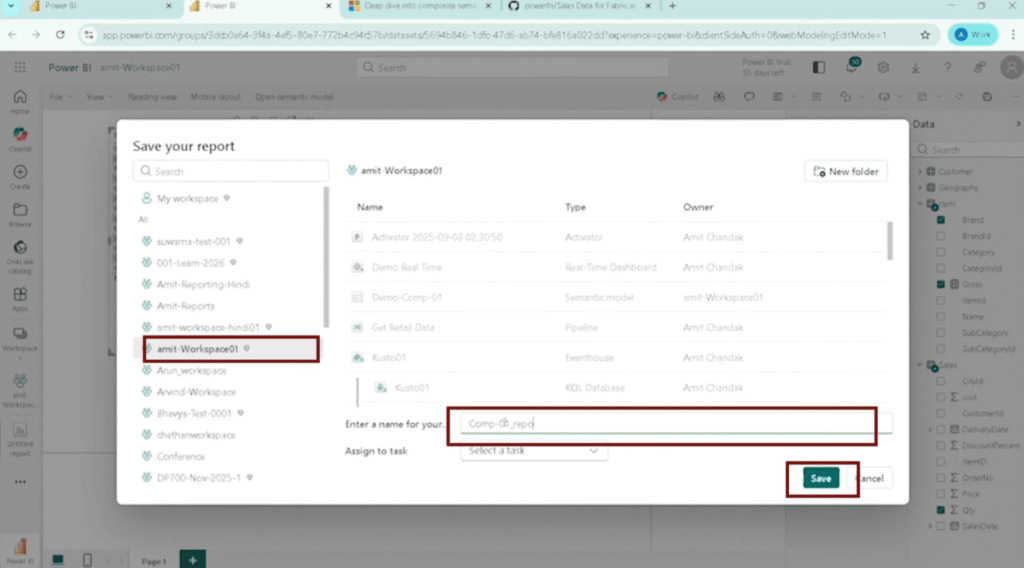The width and height of the screenshot is (1024, 568).
Task: Open Copilot in left nav
Action: coord(20,139)
